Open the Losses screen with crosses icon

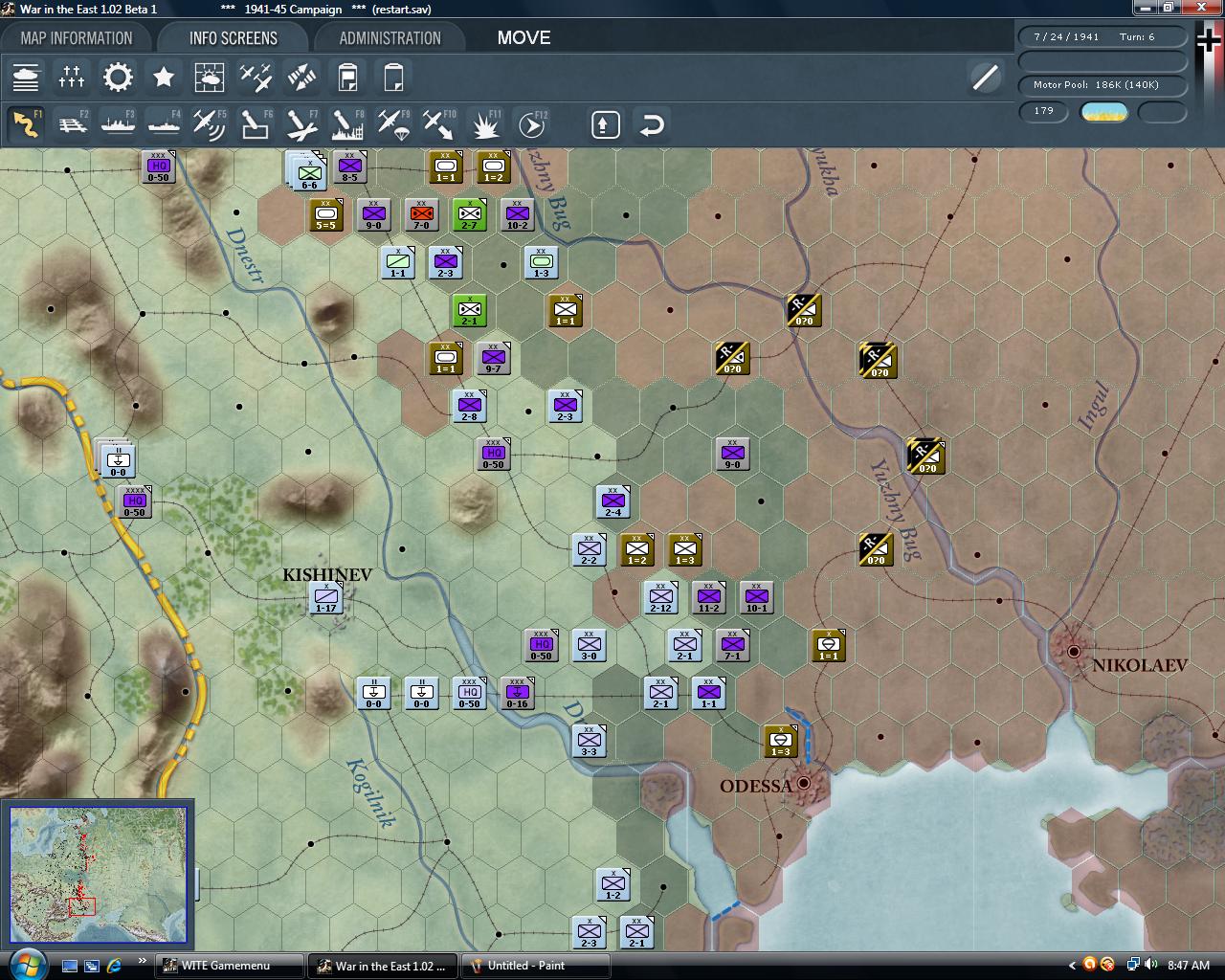[72, 77]
